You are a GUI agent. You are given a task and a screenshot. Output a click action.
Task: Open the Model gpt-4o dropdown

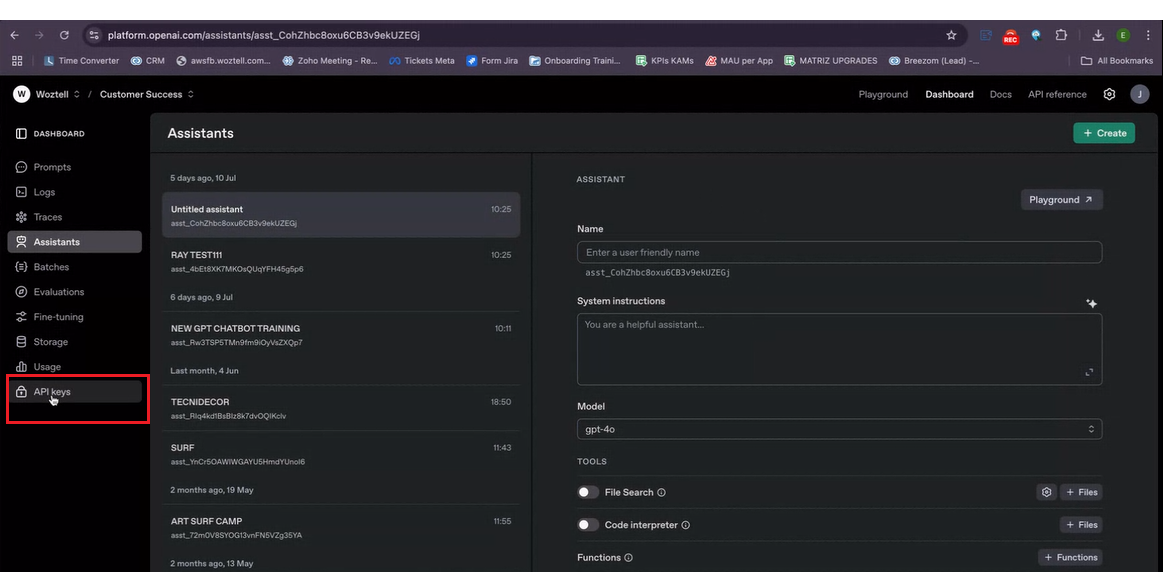[x=839, y=430]
